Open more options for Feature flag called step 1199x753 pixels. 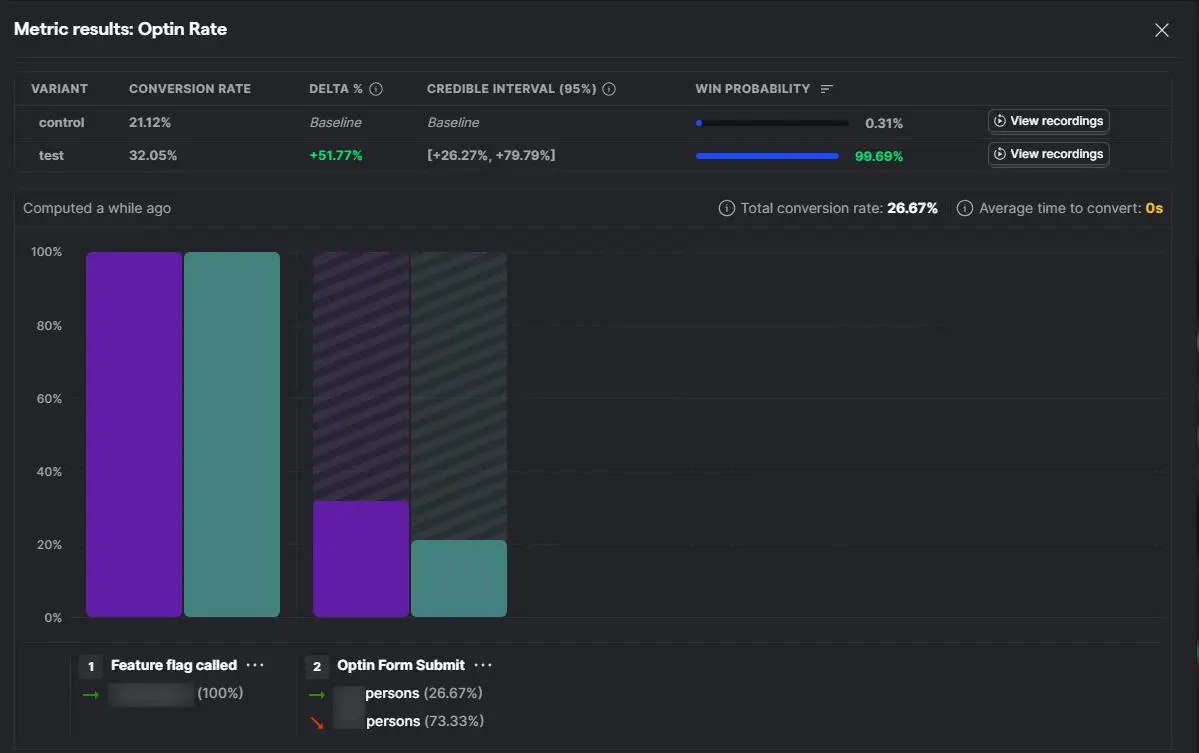255,665
